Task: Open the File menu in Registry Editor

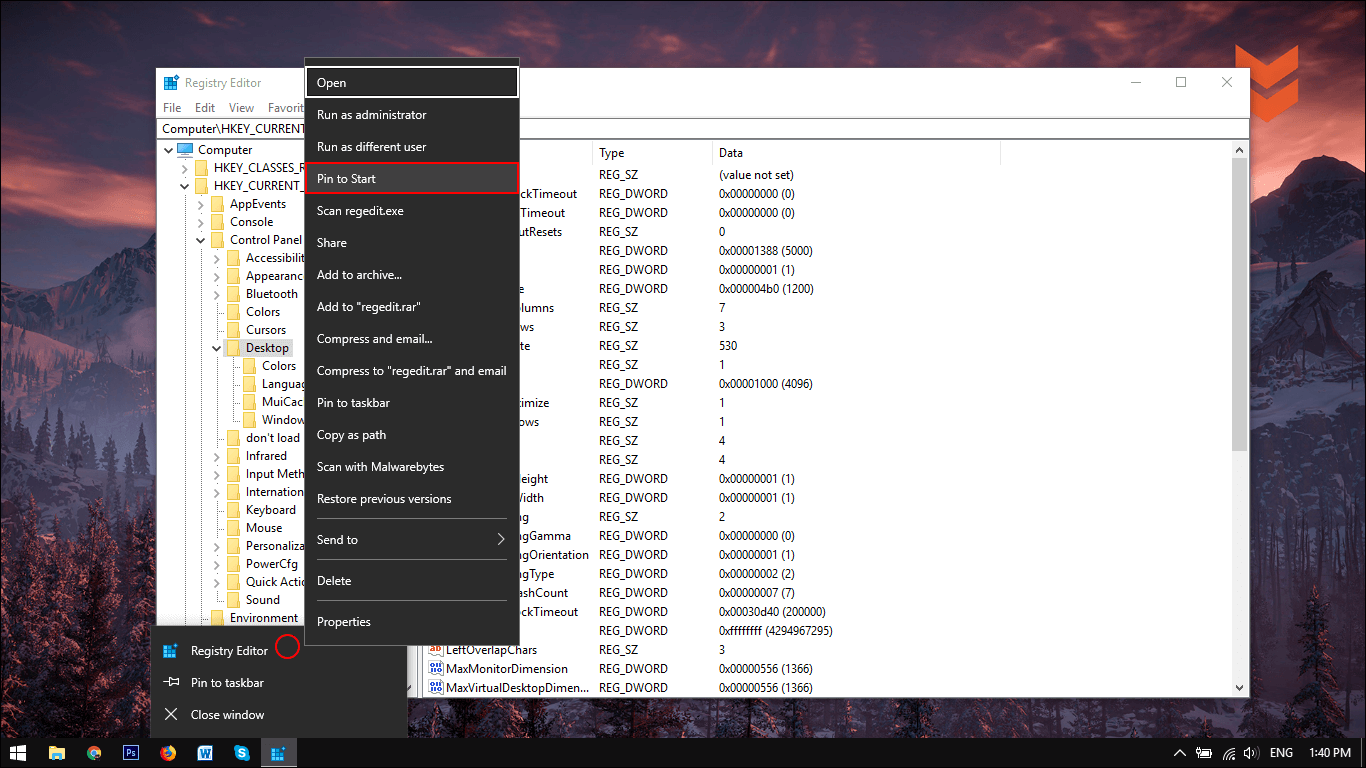Action: click(172, 107)
